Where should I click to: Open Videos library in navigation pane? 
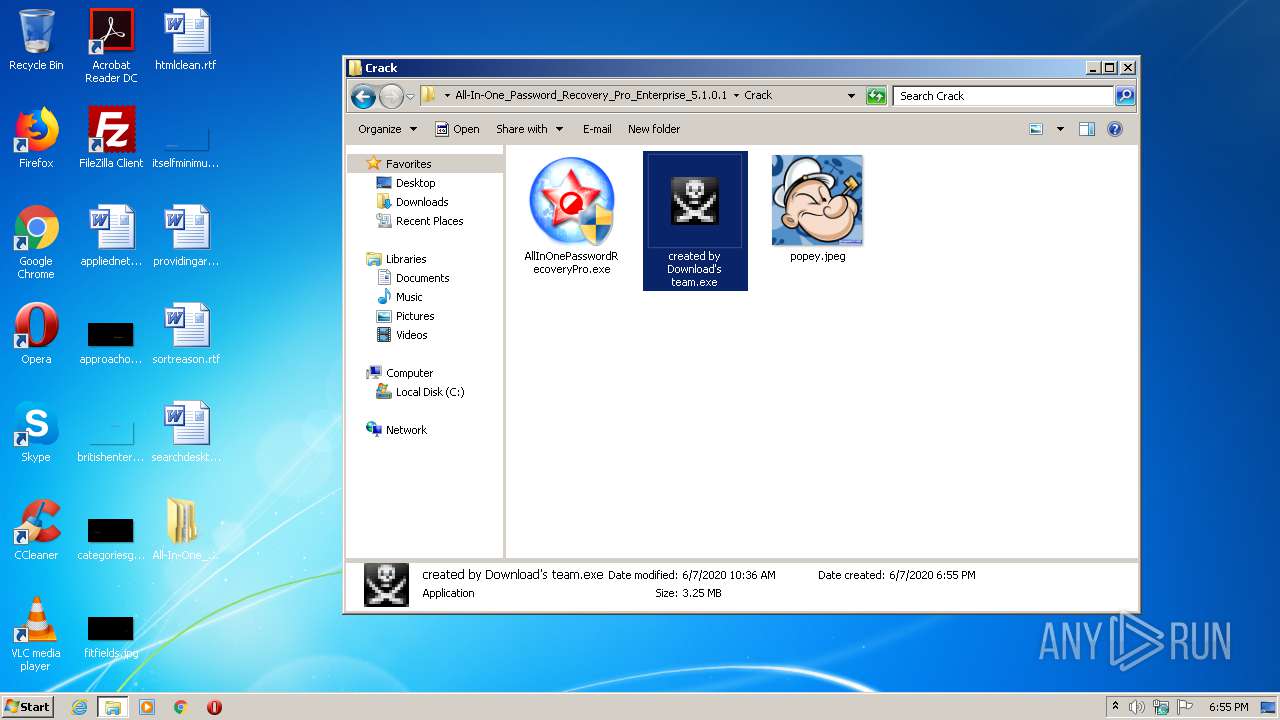411,335
